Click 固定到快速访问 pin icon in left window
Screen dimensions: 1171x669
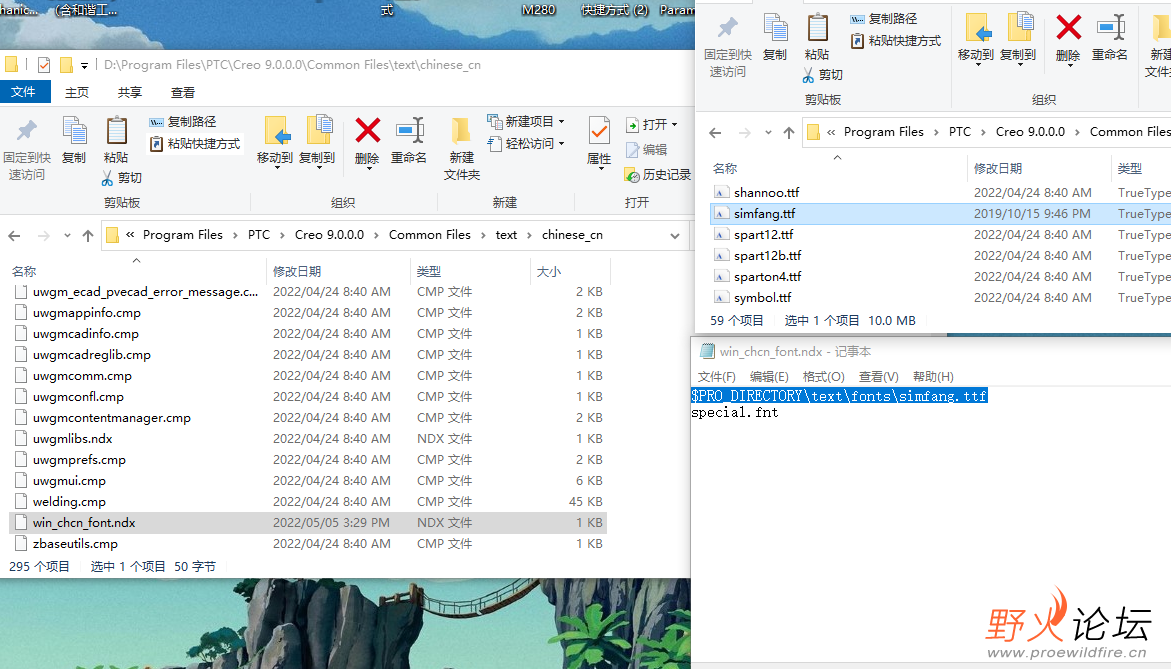(x=27, y=131)
